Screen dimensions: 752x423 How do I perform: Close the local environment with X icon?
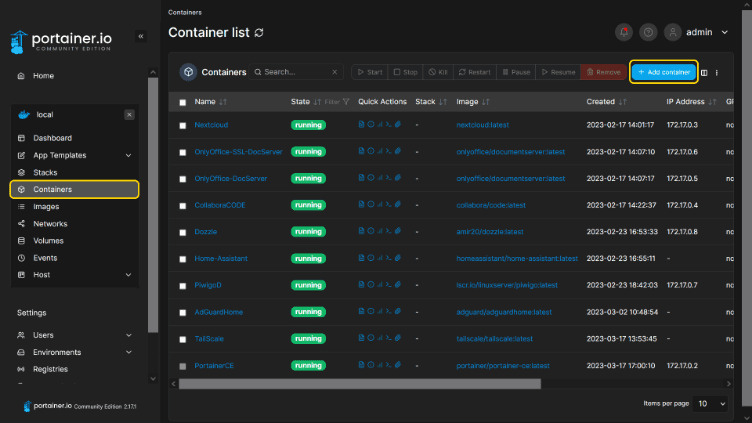pos(129,115)
